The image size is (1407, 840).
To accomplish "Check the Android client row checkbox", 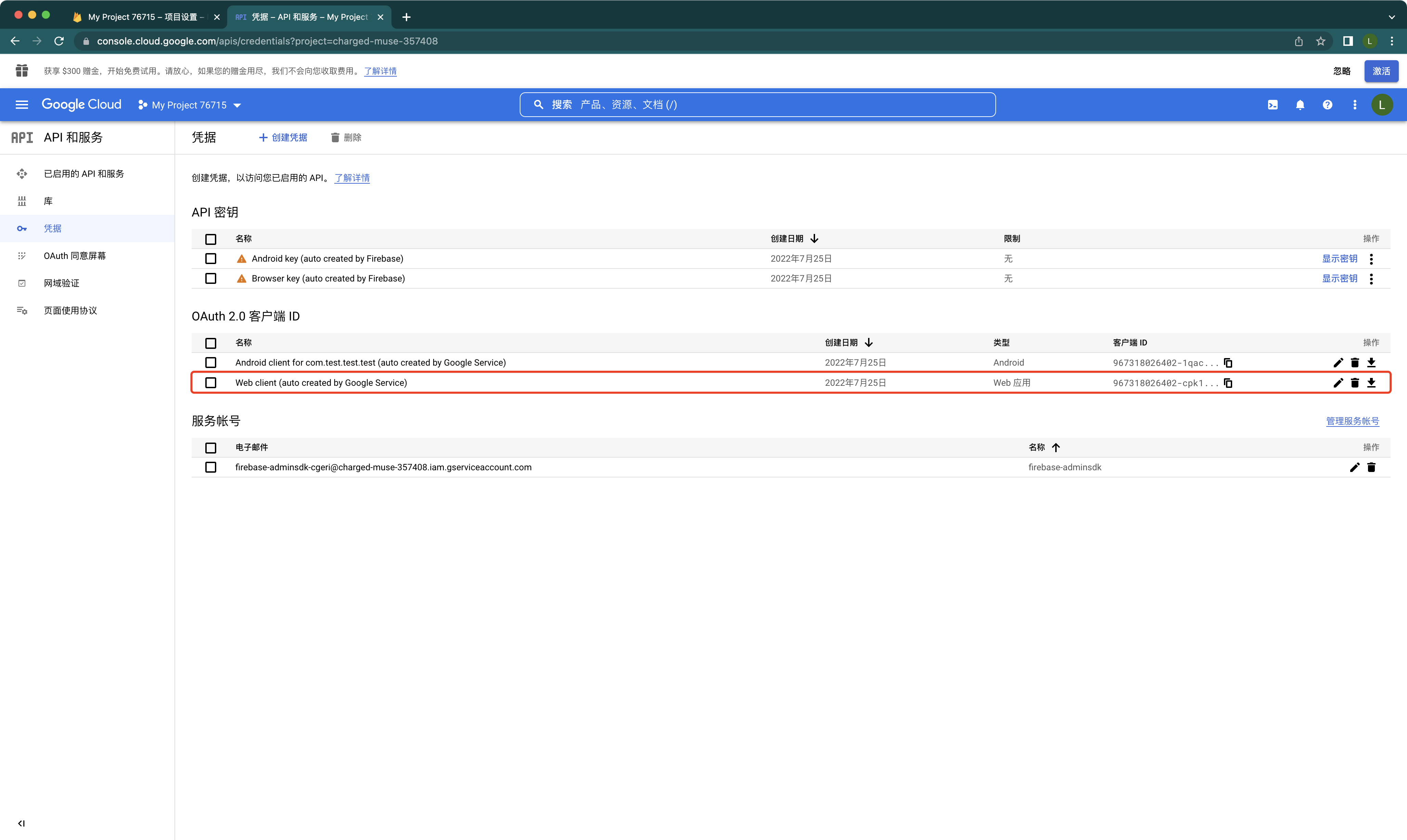I will 211,363.
